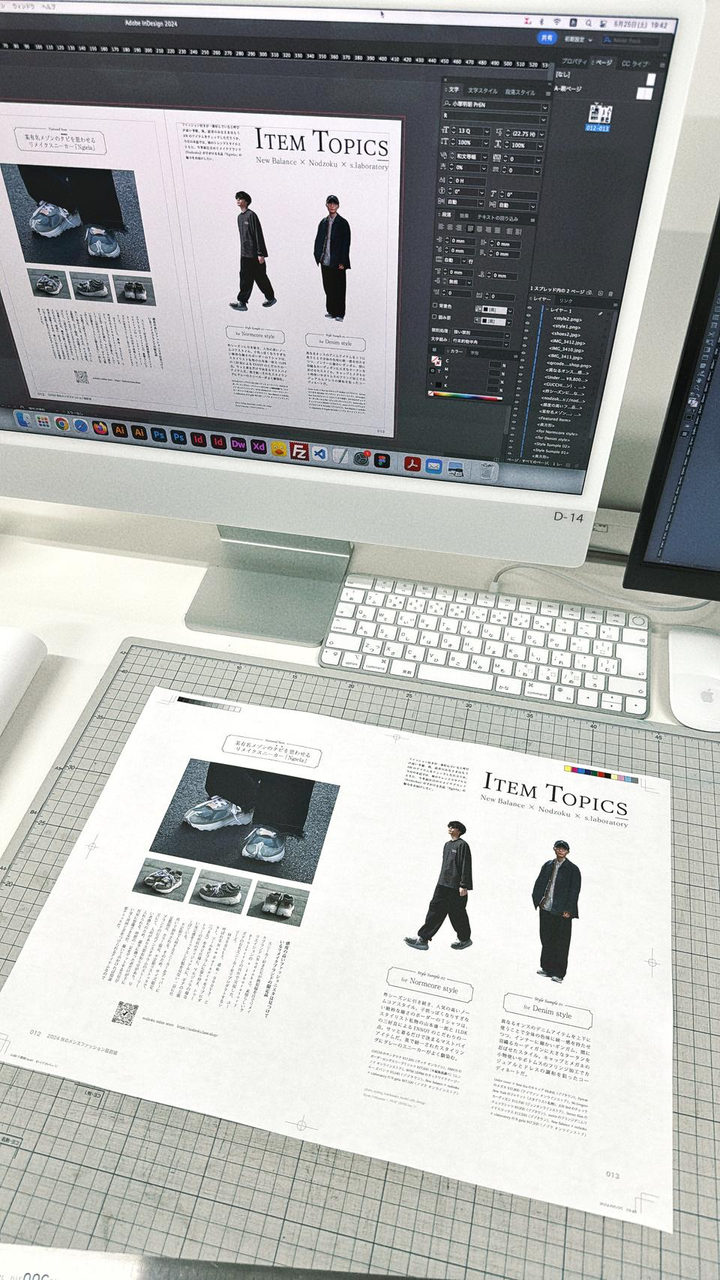Click the blue 共有 share button
Image resolution: width=720 pixels, height=1280 pixels.
547,38
